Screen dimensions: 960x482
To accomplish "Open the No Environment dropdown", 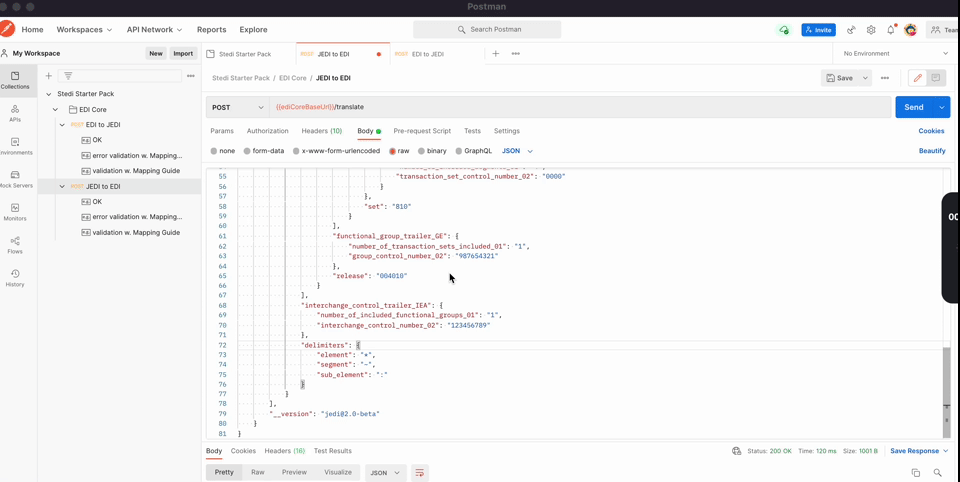I will click(x=895, y=54).
